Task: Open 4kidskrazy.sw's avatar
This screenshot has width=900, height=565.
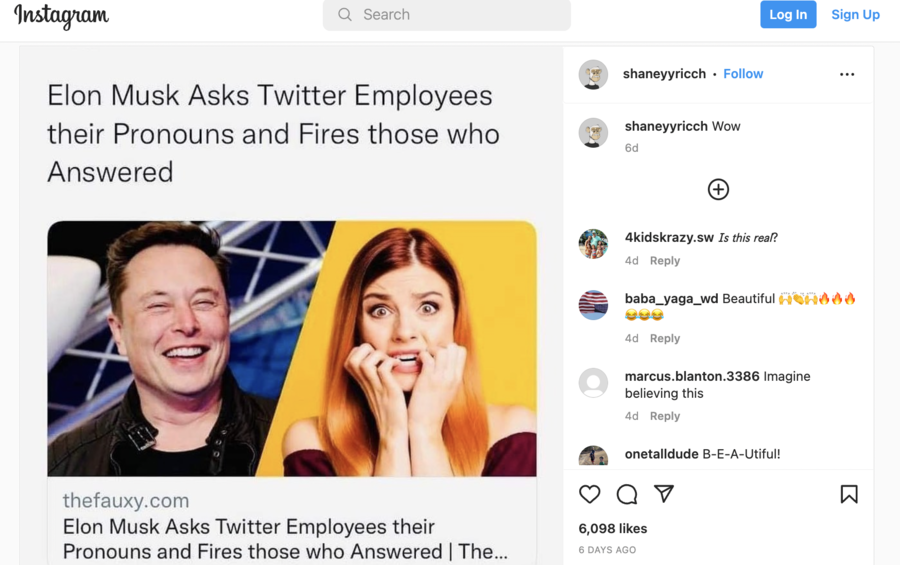Action: point(593,244)
